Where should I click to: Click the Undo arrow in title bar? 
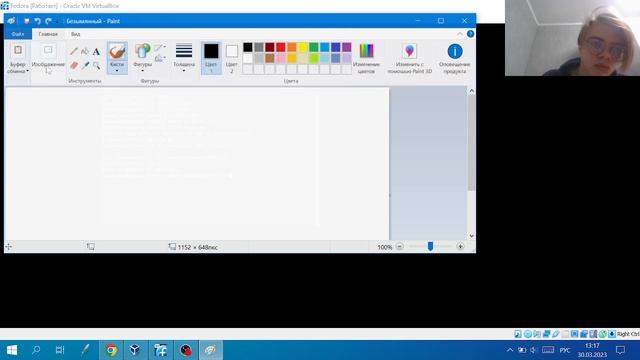[38, 21]
